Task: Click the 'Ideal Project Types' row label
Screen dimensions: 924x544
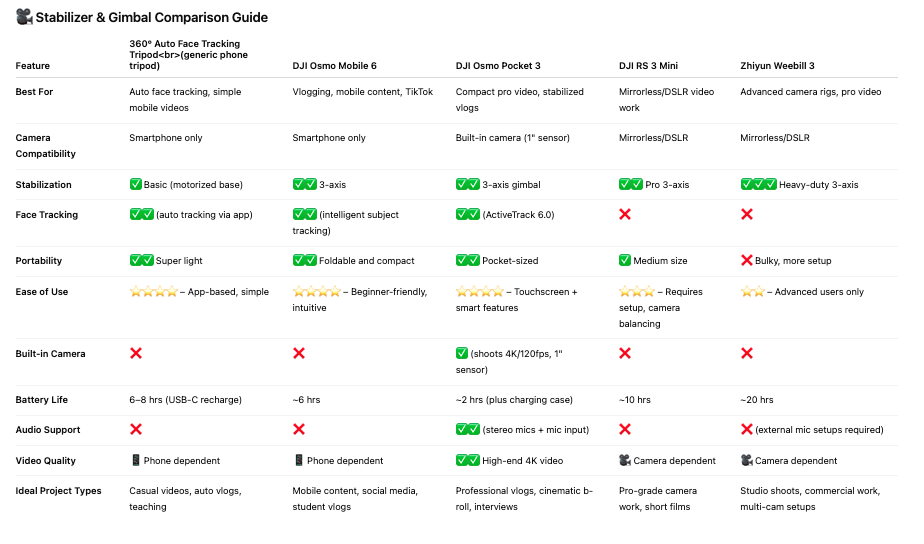Action: point(58,491)
